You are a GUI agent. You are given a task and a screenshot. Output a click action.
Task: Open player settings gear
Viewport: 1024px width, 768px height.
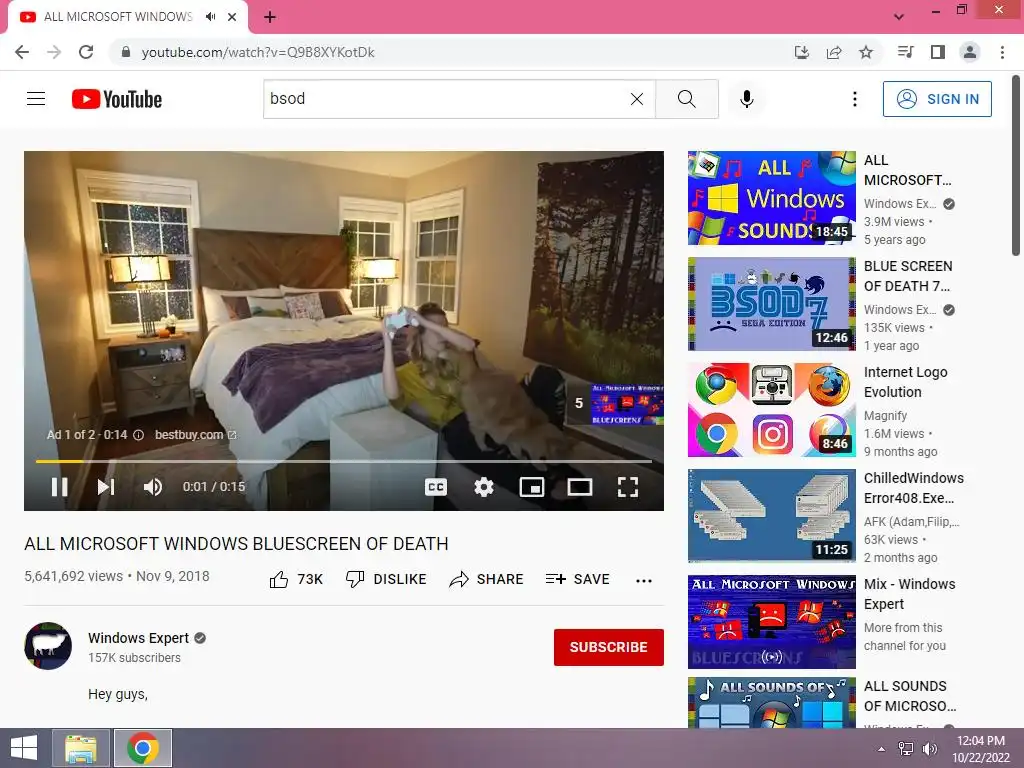coord(484,487)
